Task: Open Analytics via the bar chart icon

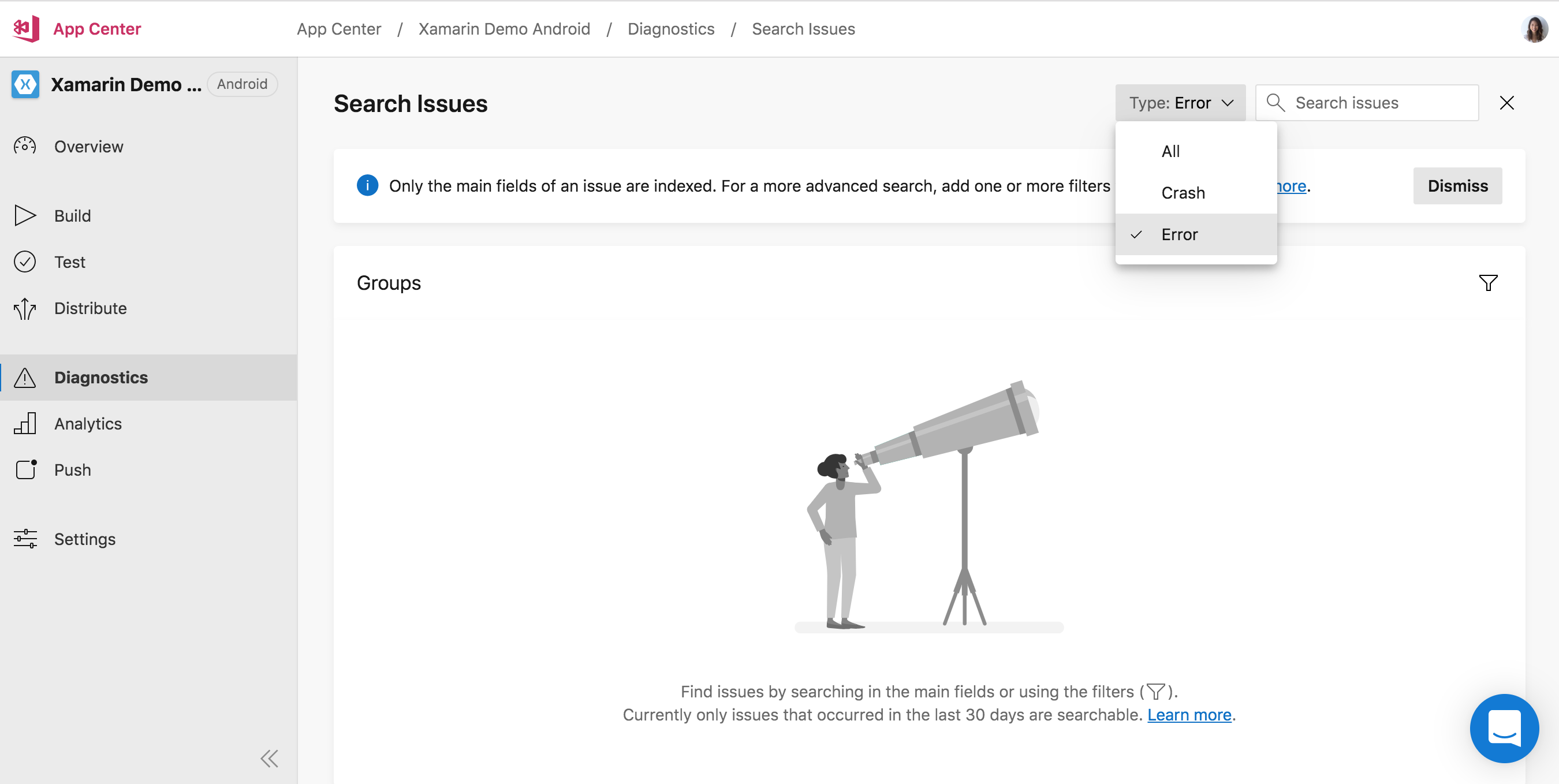Action: tap(25, 423)
